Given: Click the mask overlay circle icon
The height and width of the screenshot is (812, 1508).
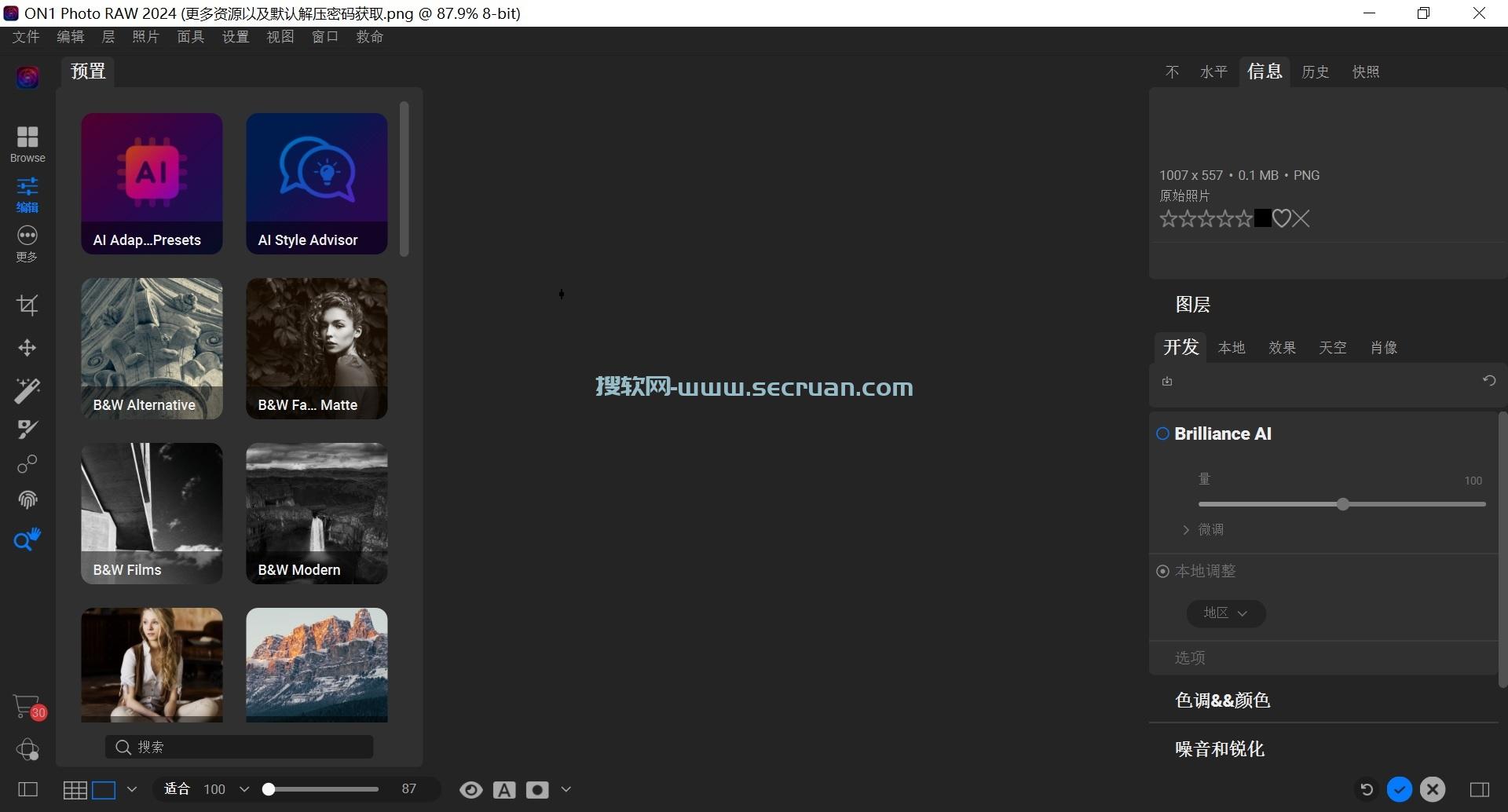Looking at the screenshot, I should point(537,790).
